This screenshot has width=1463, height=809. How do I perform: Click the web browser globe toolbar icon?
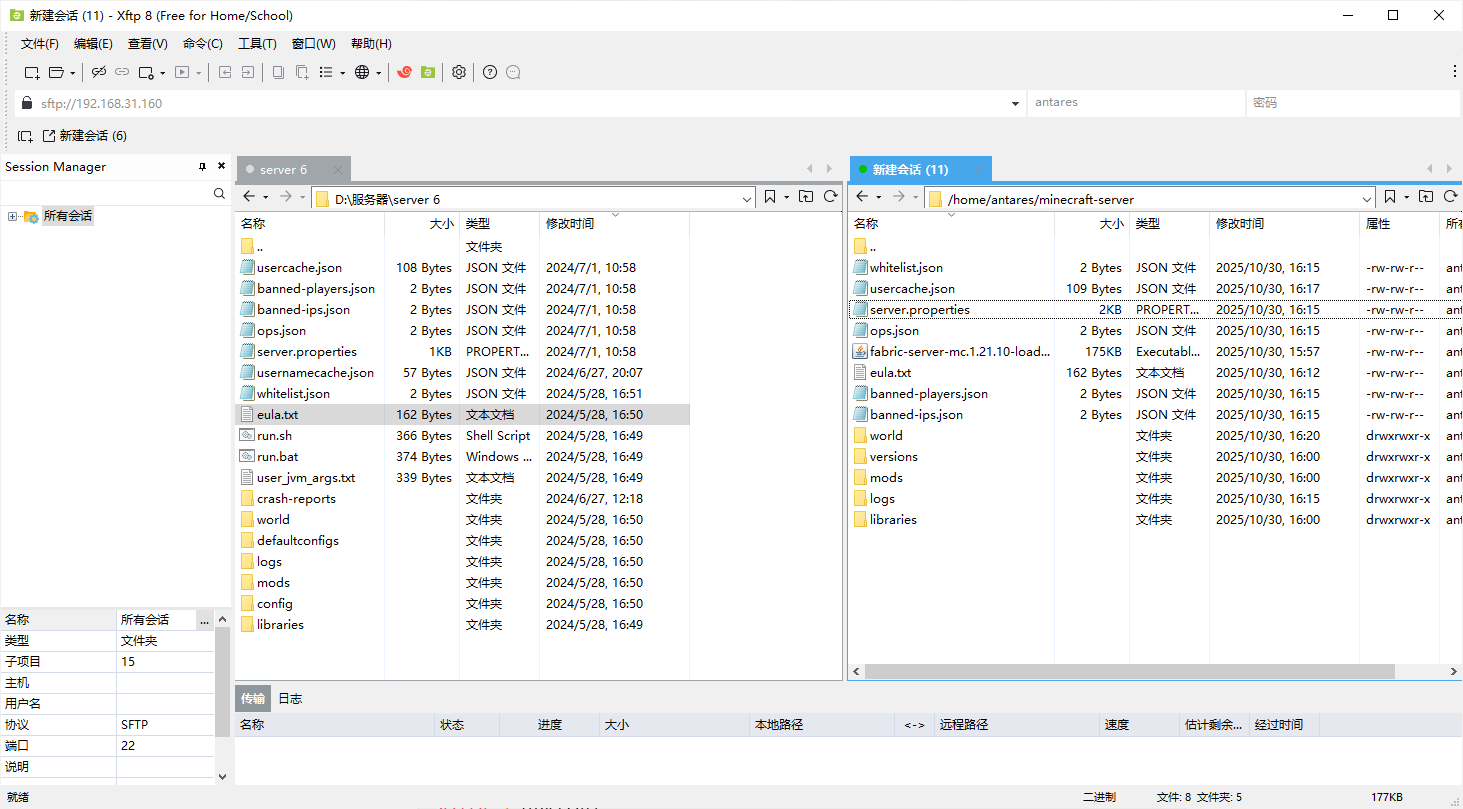(x=363, y=72)
